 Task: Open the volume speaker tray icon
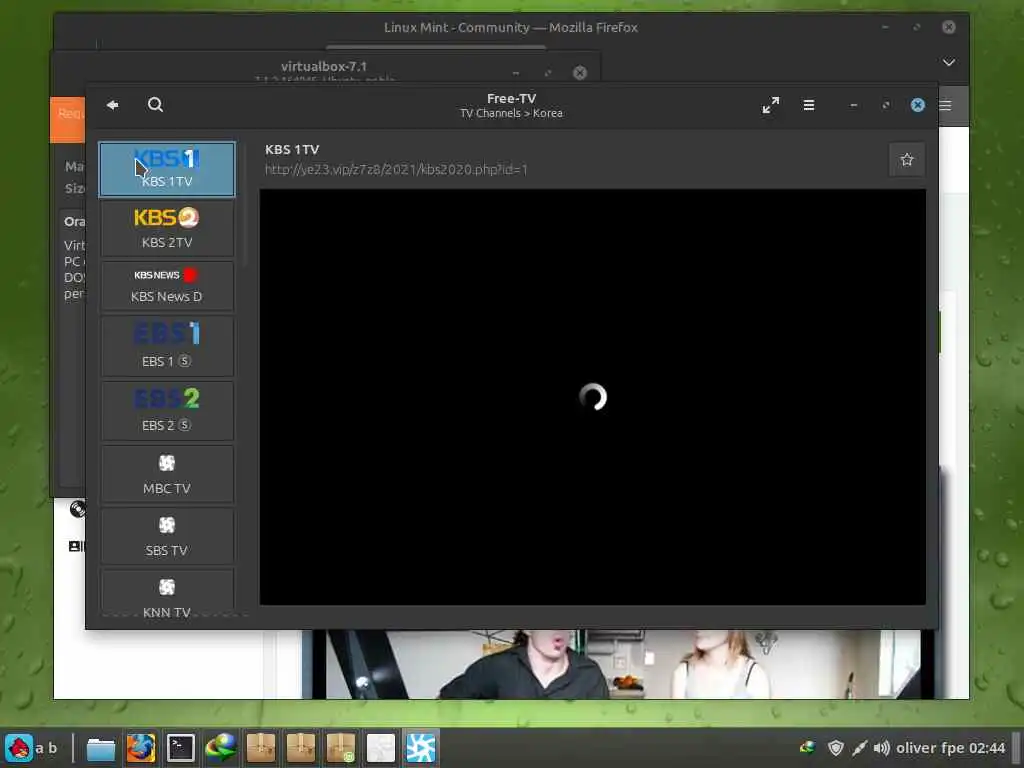[882, 748]
